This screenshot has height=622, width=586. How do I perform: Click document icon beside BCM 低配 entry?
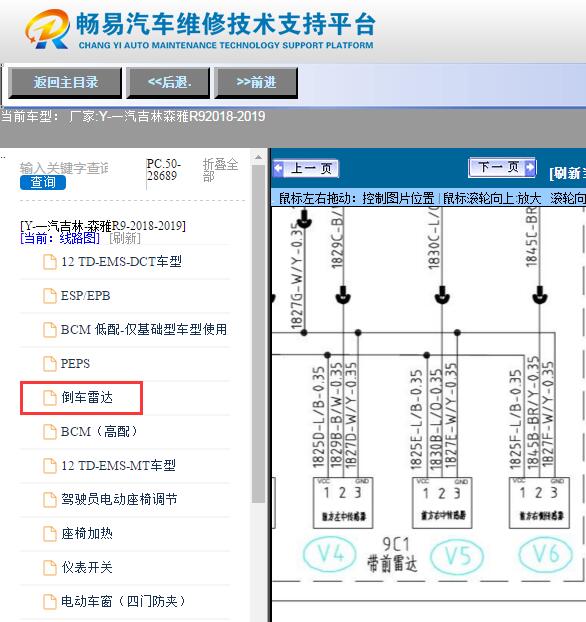pos(50,330)
